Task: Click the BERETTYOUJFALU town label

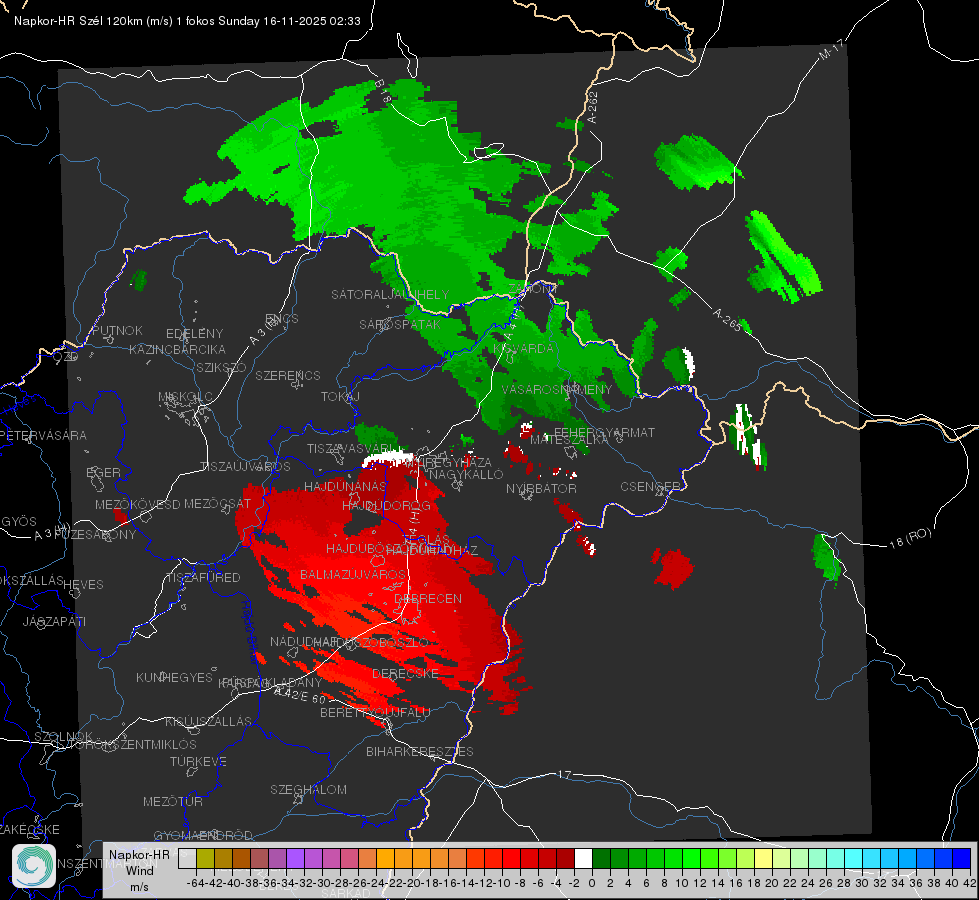Action: point(375,712)
